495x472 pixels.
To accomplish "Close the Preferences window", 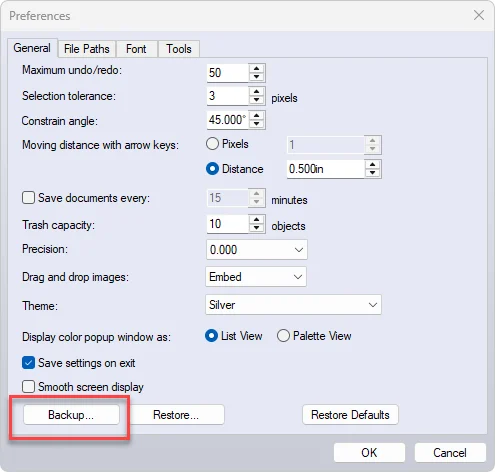I will tap(479, 15).
